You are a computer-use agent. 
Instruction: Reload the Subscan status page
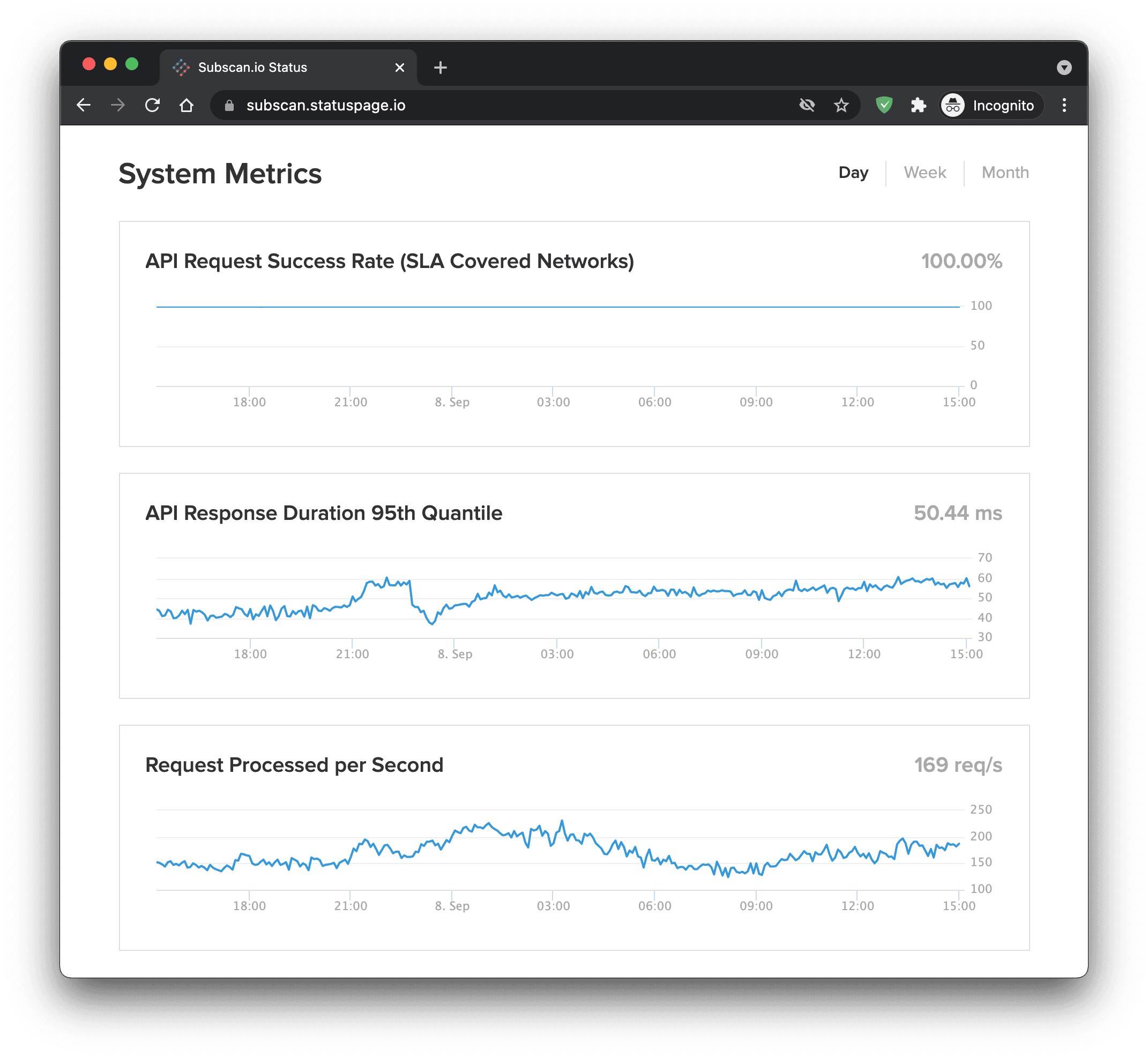[x=152, y=105]
